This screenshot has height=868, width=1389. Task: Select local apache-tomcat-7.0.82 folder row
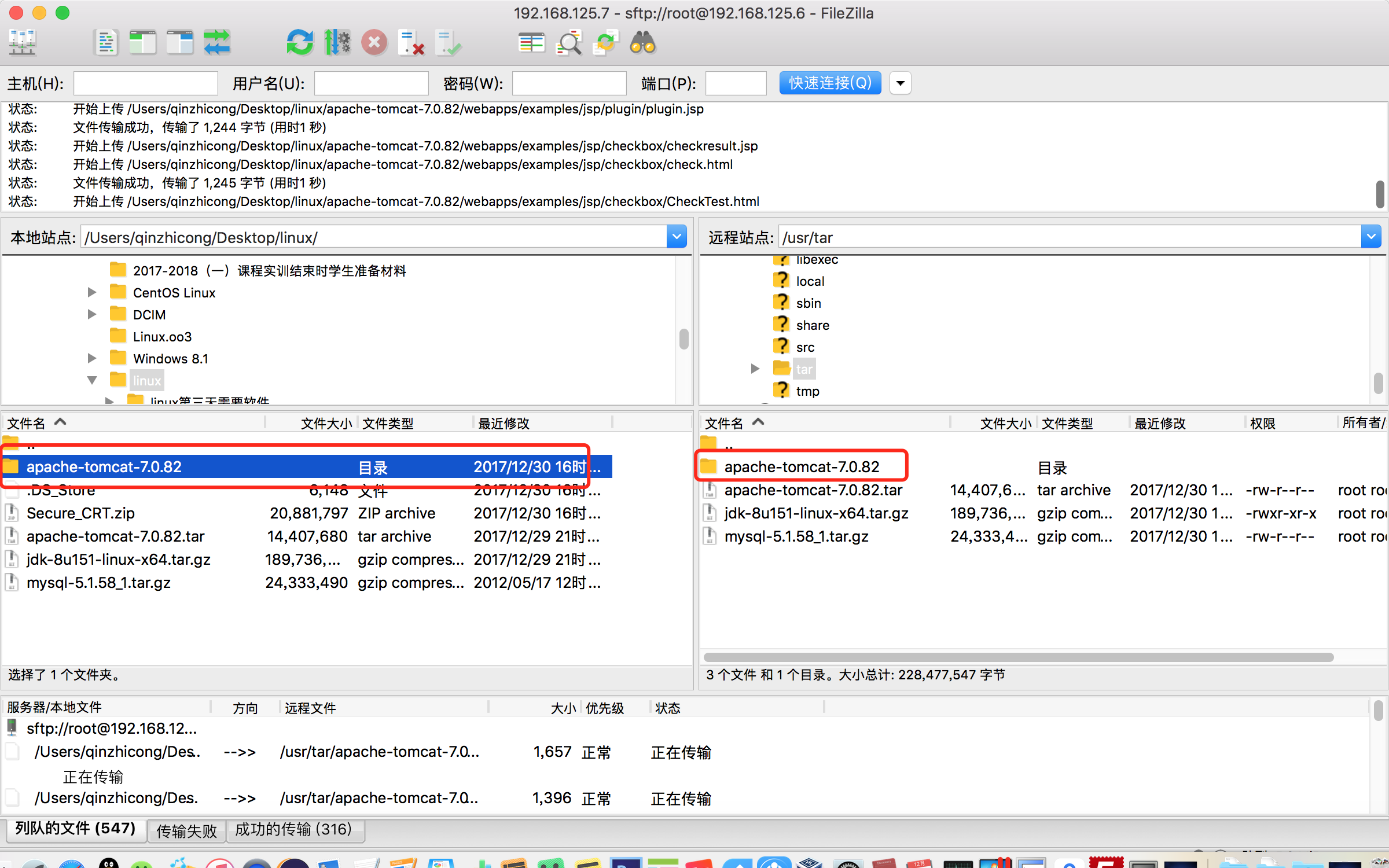point(307,466)
